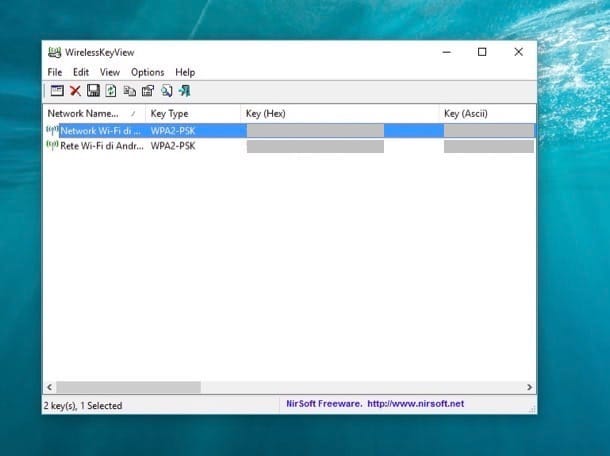Open the http://www.nirsoft.net link

pyautogui.click(x=415, y=404)
